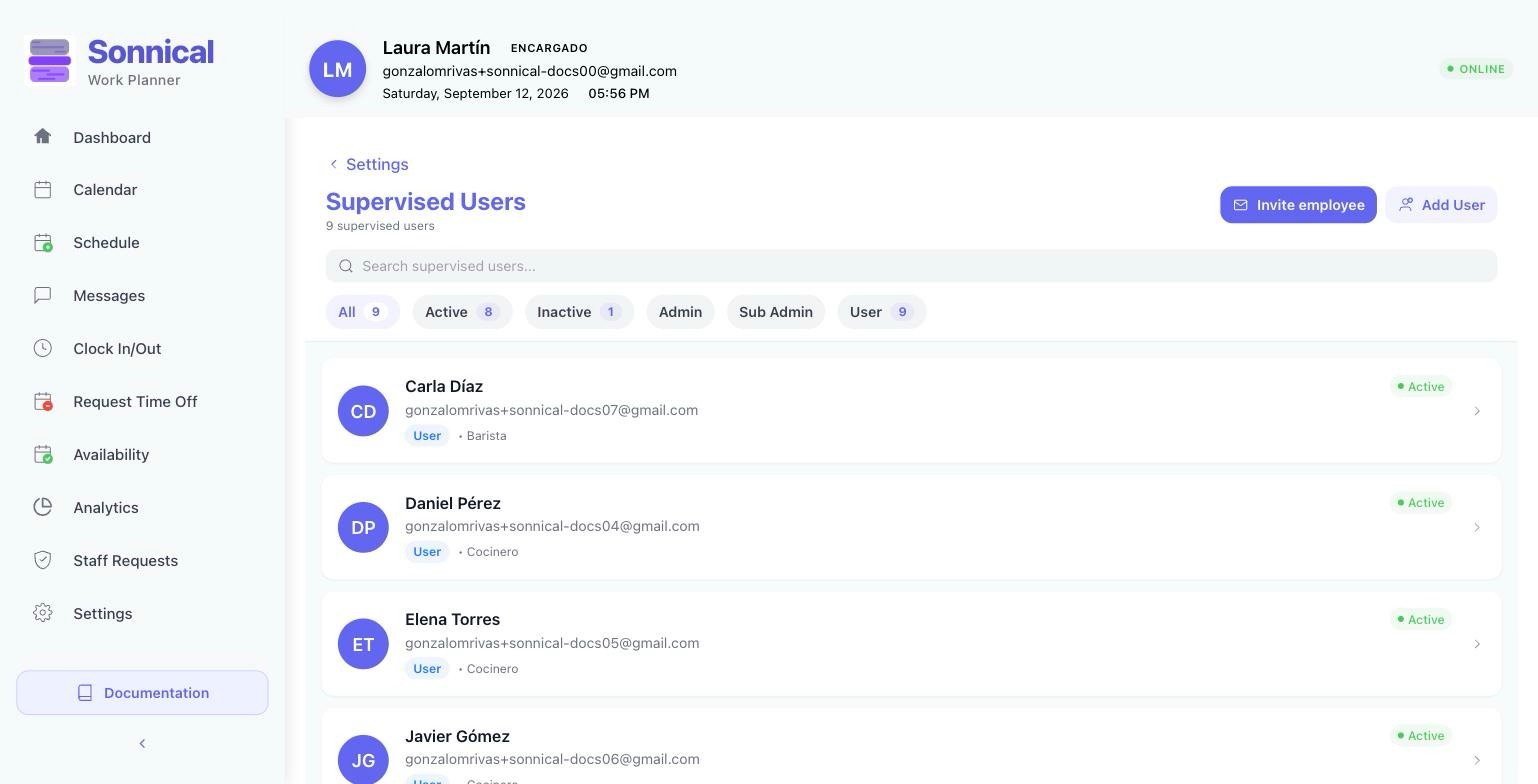Filter by Inactive users
This screenshot has height=784, width=1538.
[x=579, y=312]
